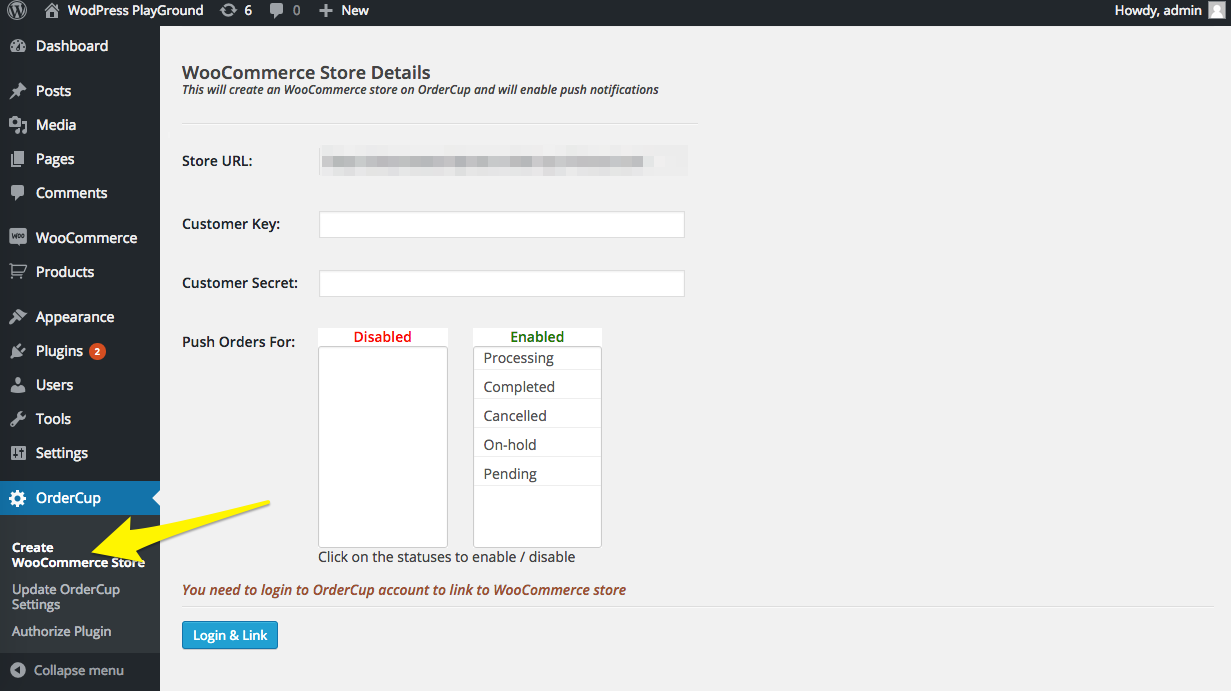1231x691 pixels.
Task: Disable the Completed order status
Action: coord(537,387)
